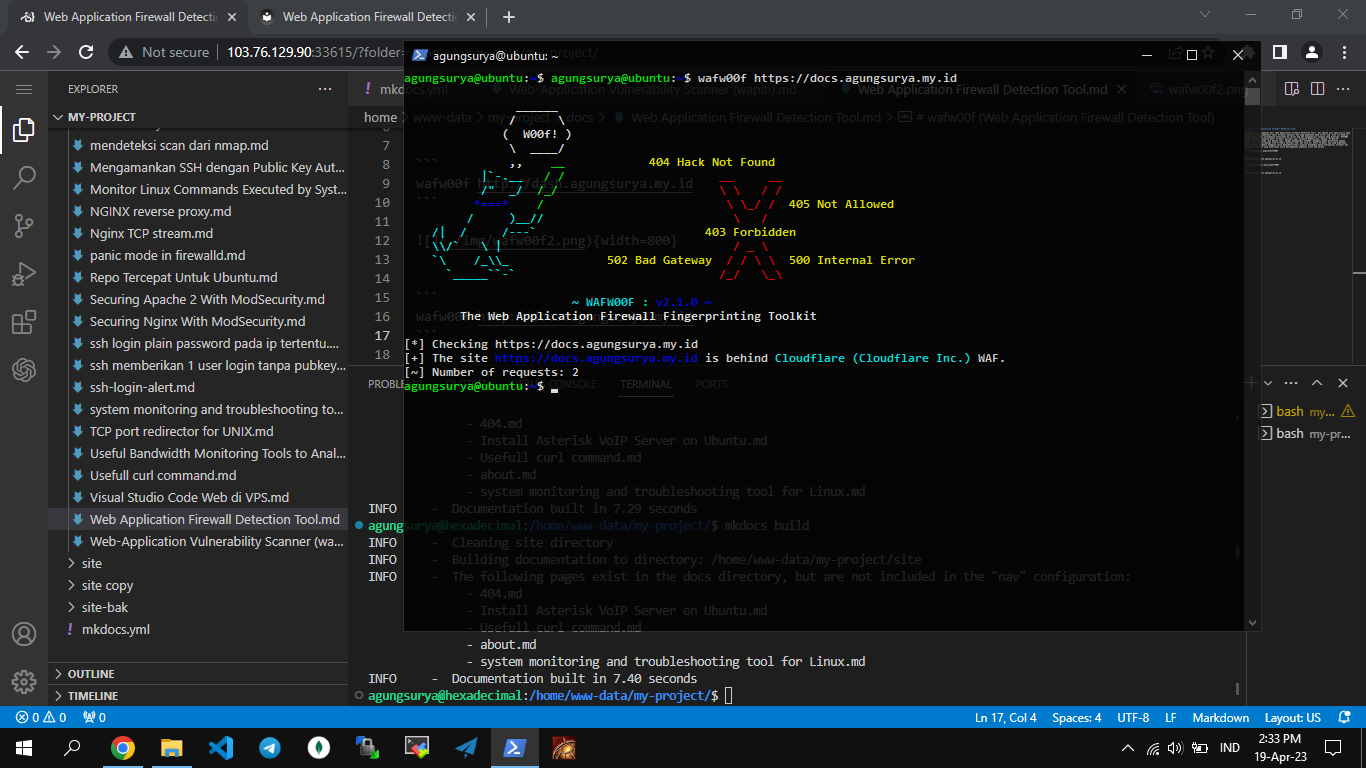Viewport: 1366px width, 768px height.
Task: Open the Extensions view
Action: pos(24,323)
